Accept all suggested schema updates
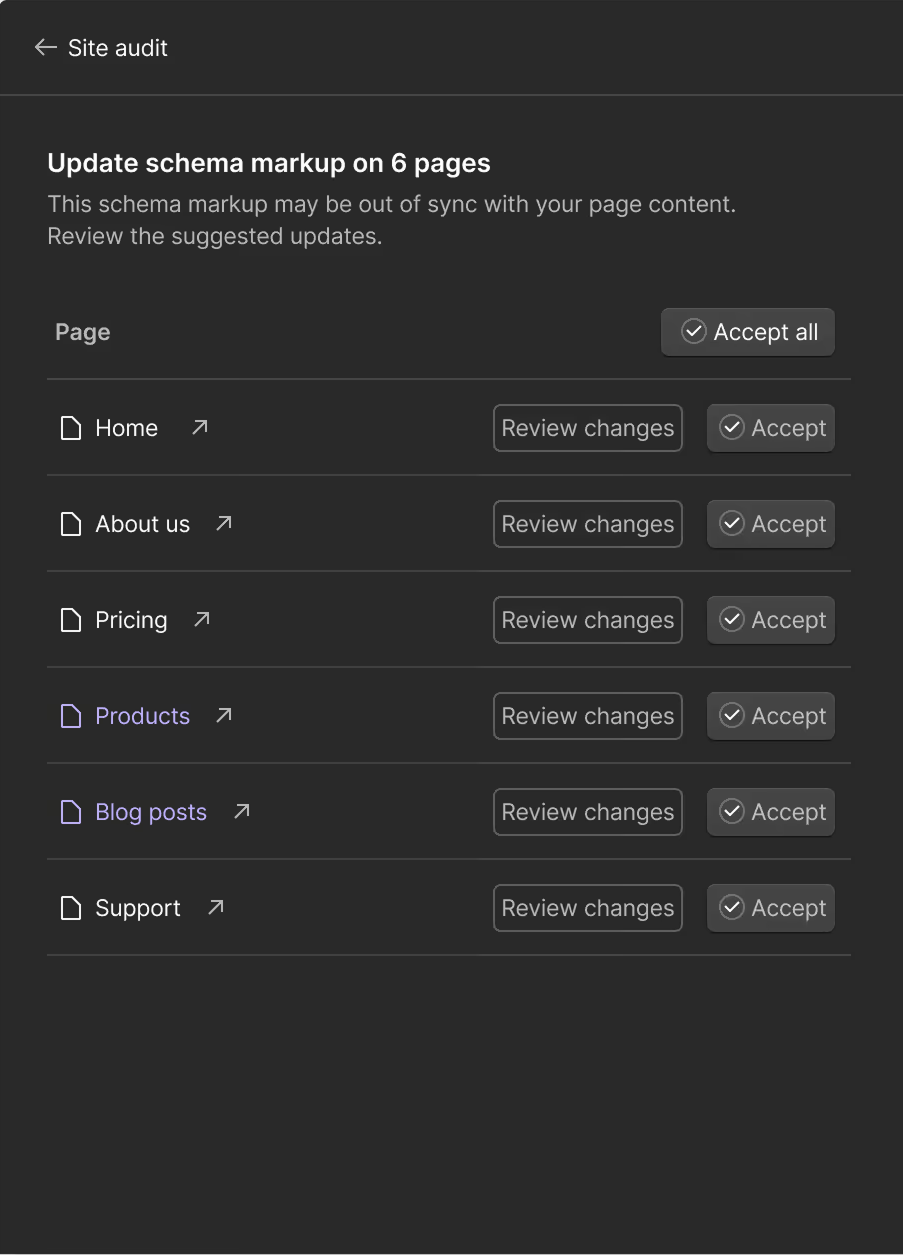903x1255 pixels. click(747, 331)
